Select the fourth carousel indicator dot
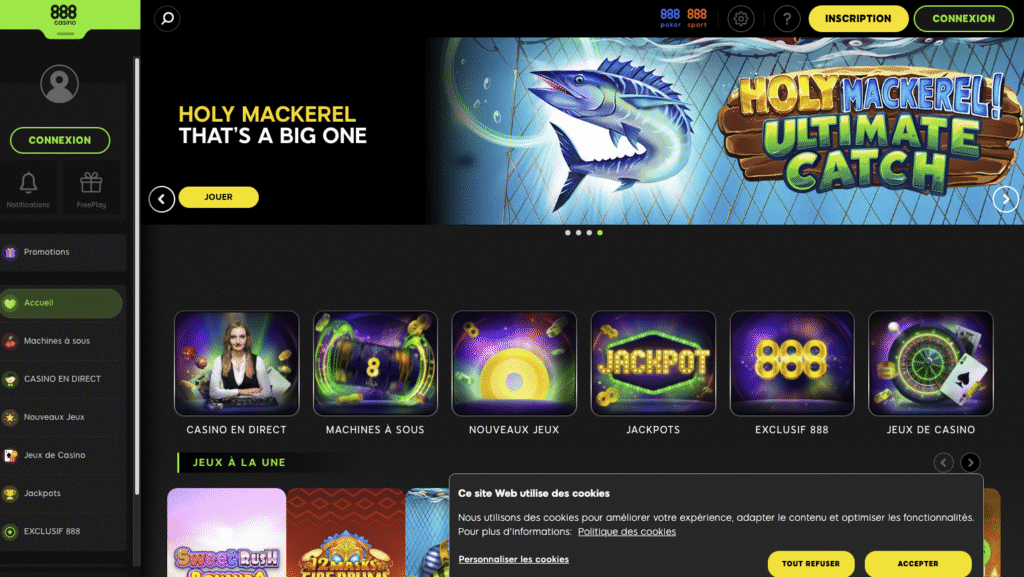1024x577 pixels. pyautogui.click(x=600, y=232)
